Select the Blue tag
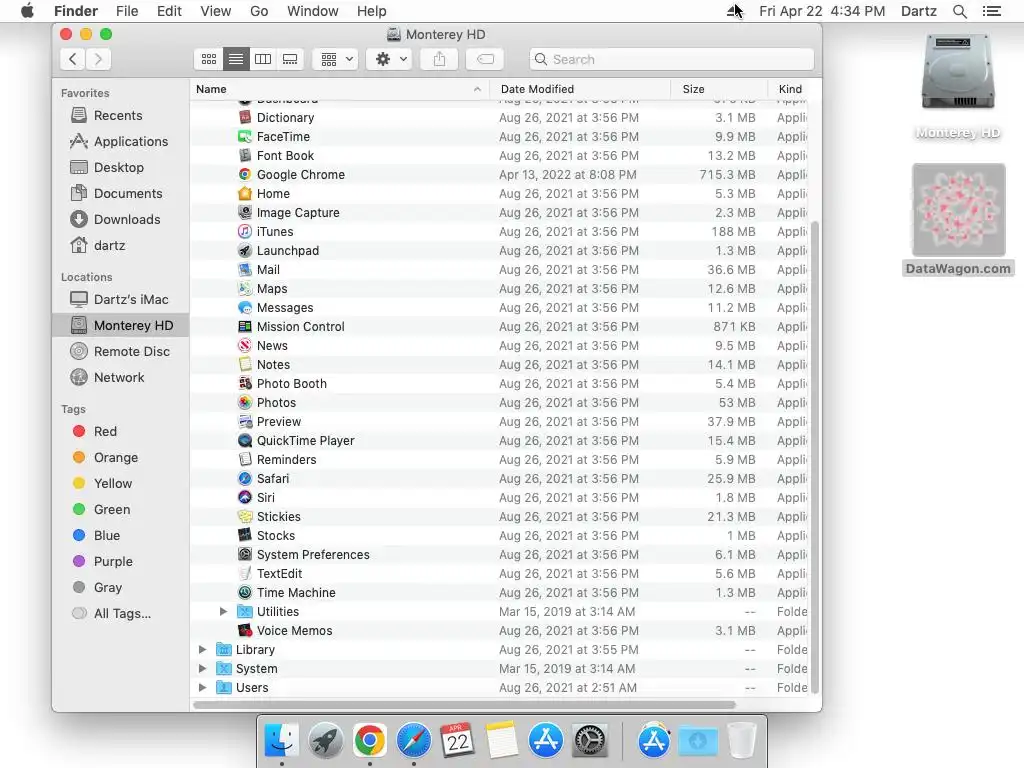The image size is (1024, 768). click(120, 536)
